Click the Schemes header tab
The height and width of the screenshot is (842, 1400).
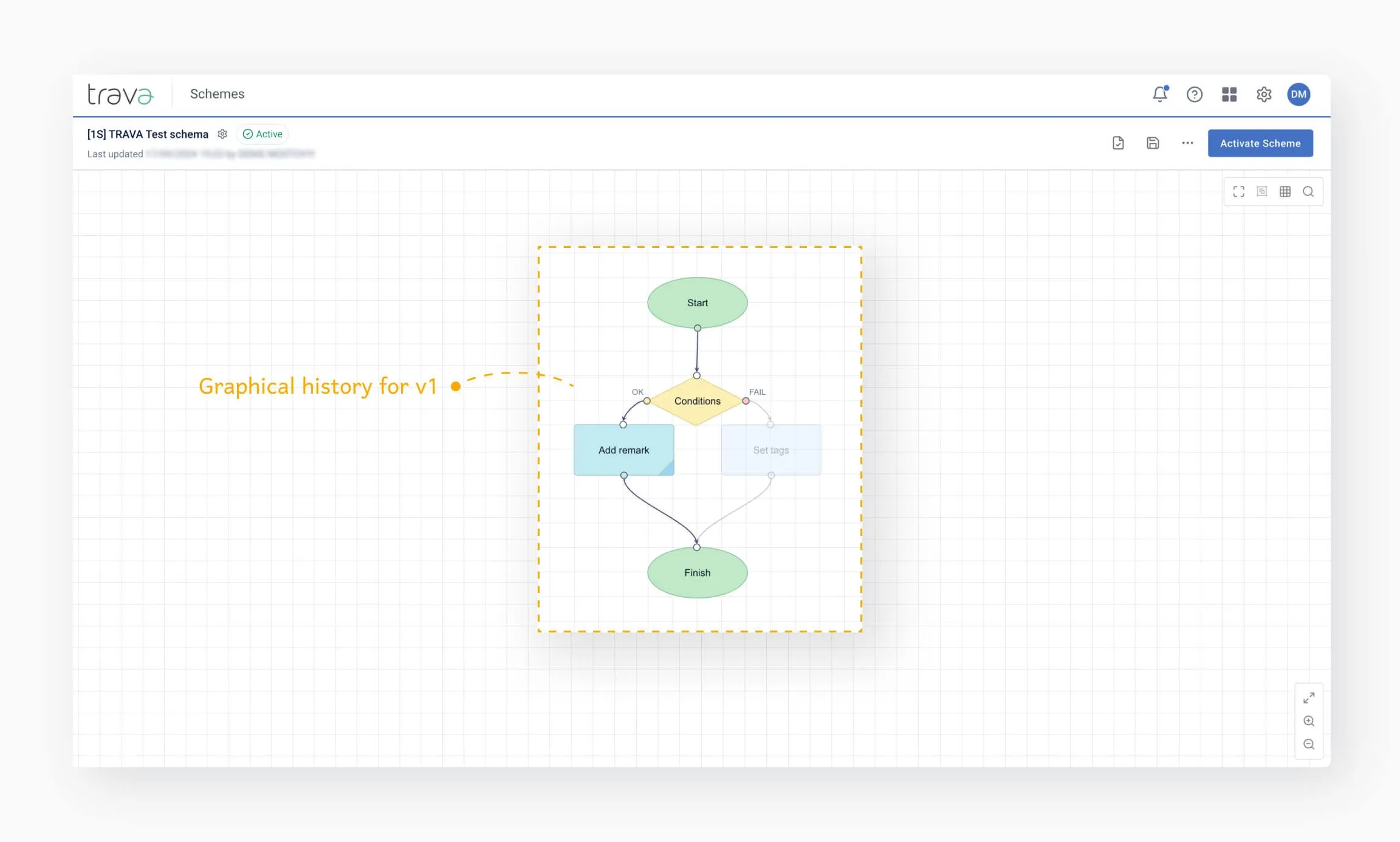point(217,94)
